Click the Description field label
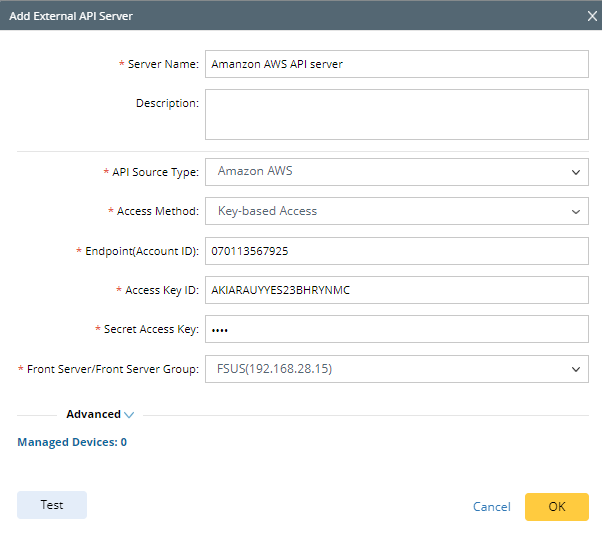 (167, 103)
